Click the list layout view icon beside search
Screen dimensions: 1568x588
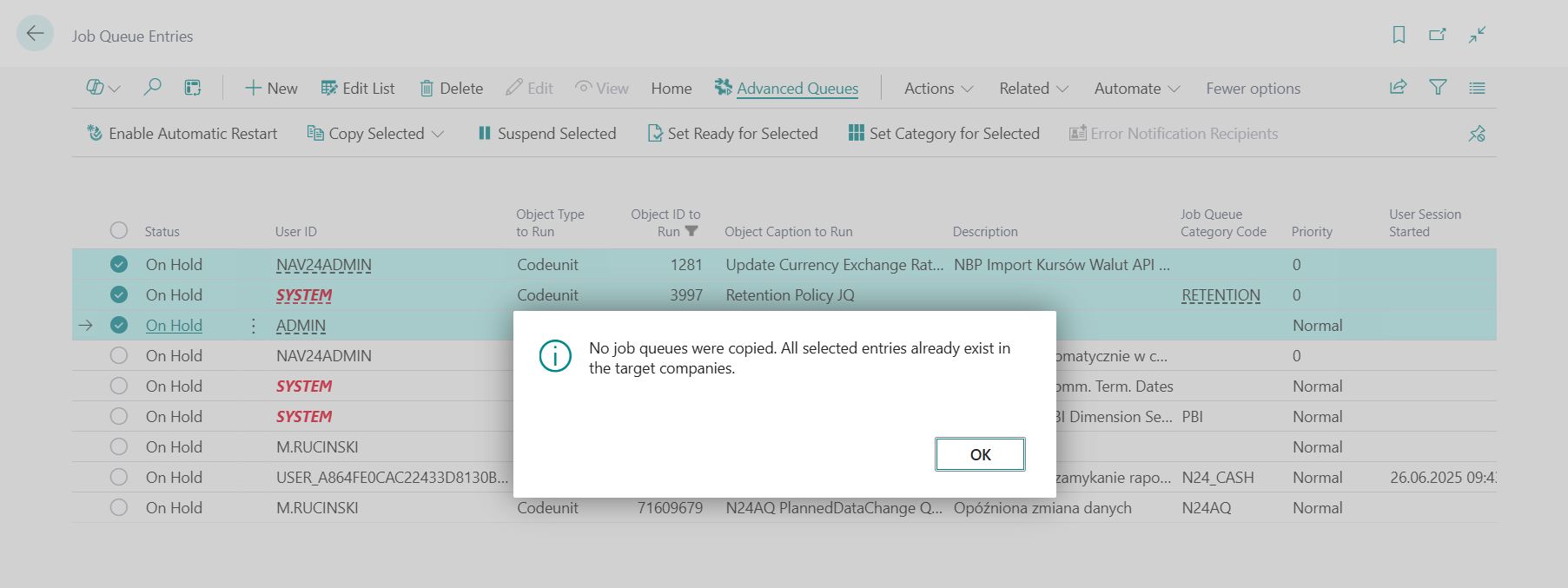[193, 87]
